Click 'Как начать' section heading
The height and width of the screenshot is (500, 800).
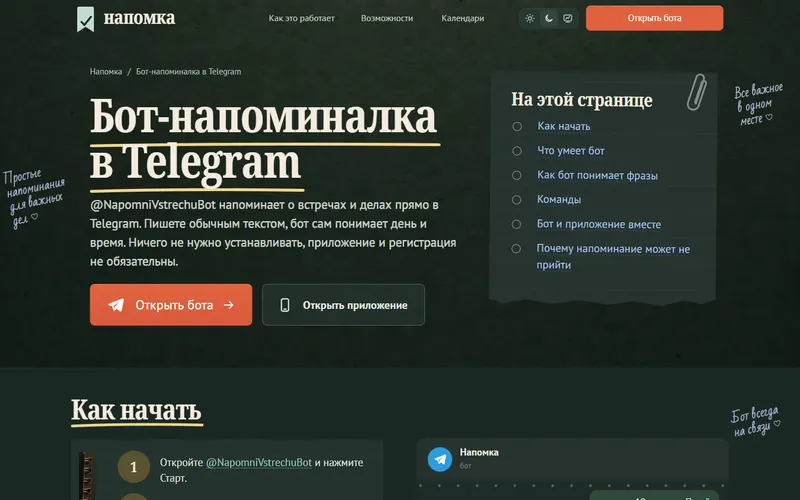click(136, 410)
